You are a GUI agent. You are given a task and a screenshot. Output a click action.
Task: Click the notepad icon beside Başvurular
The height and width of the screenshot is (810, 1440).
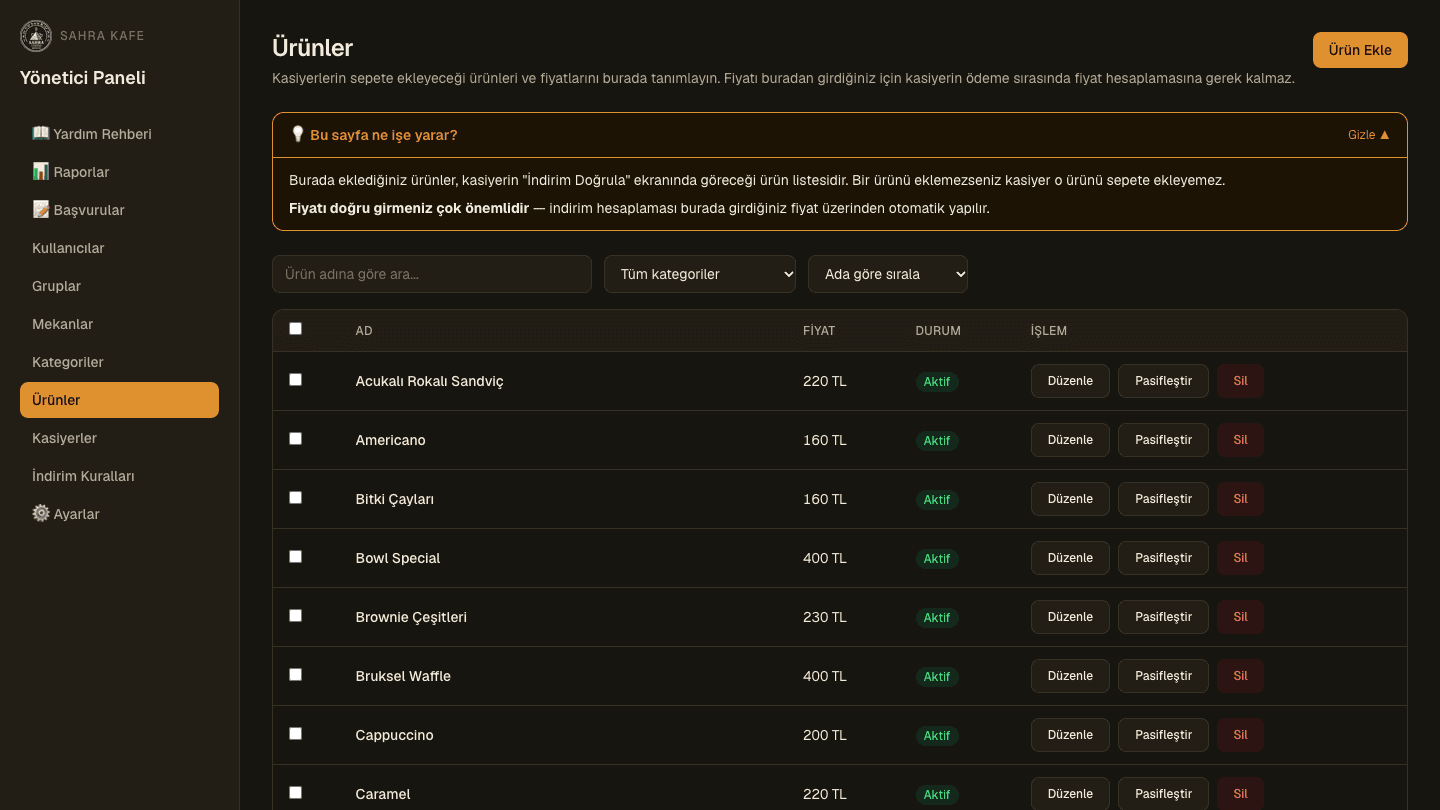41,209
